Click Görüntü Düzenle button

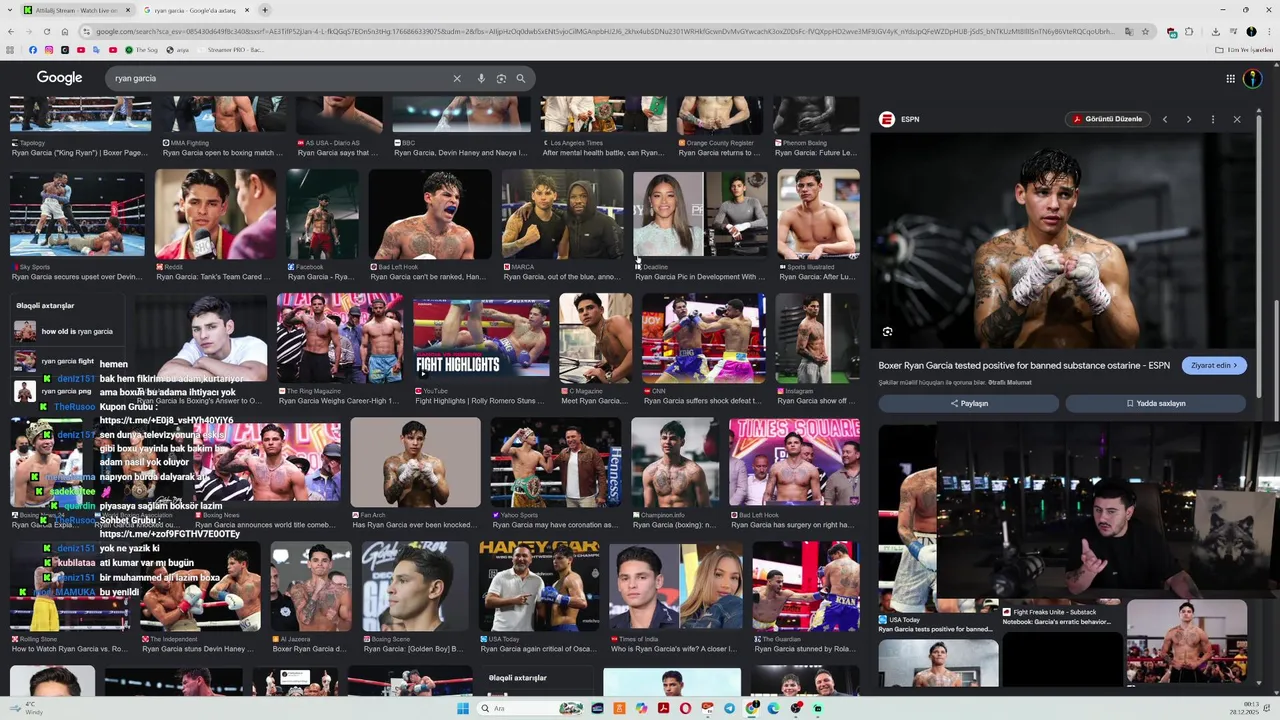point(1107,119)
